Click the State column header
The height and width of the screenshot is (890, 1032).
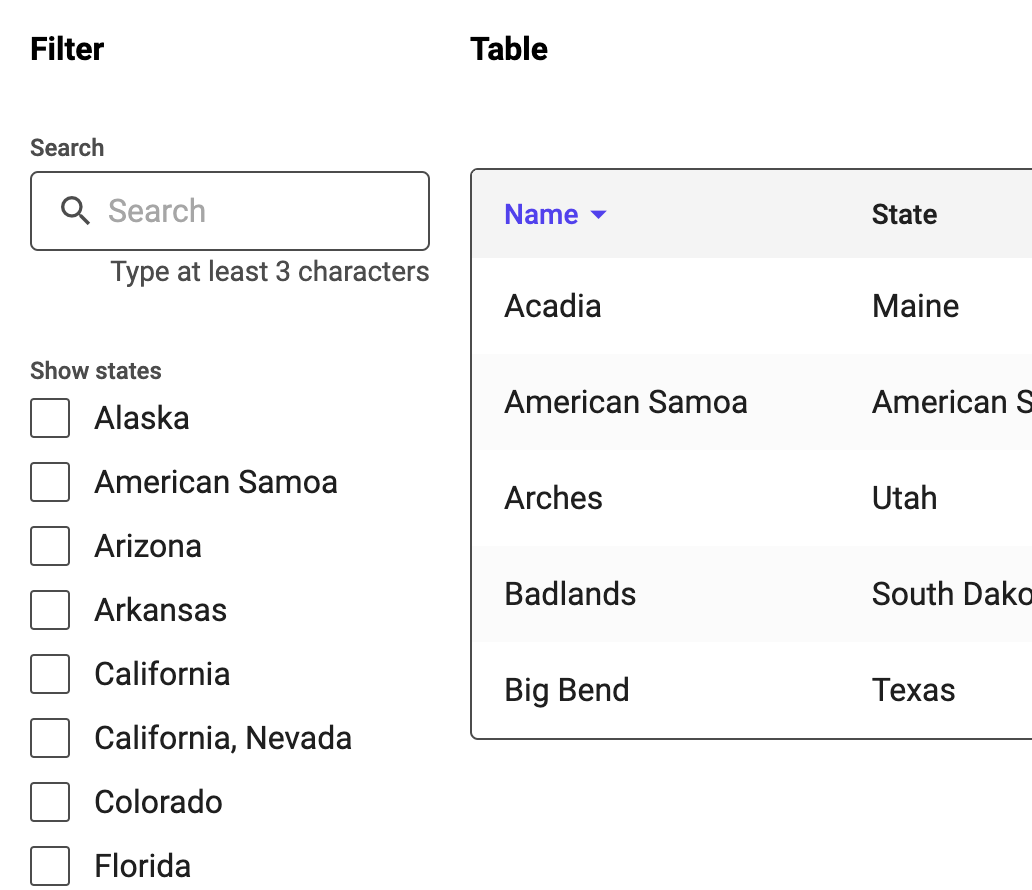(904, 215)
